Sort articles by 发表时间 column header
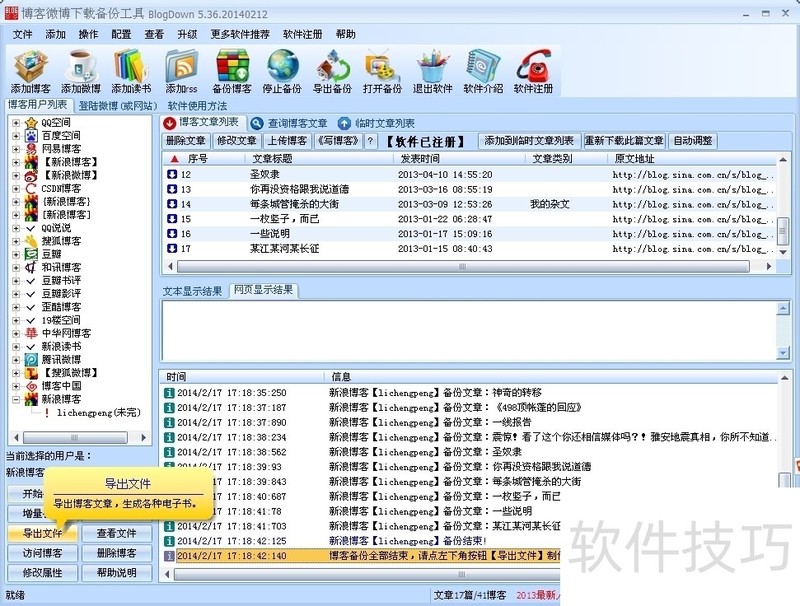800x606 pixels. point(420,159)
